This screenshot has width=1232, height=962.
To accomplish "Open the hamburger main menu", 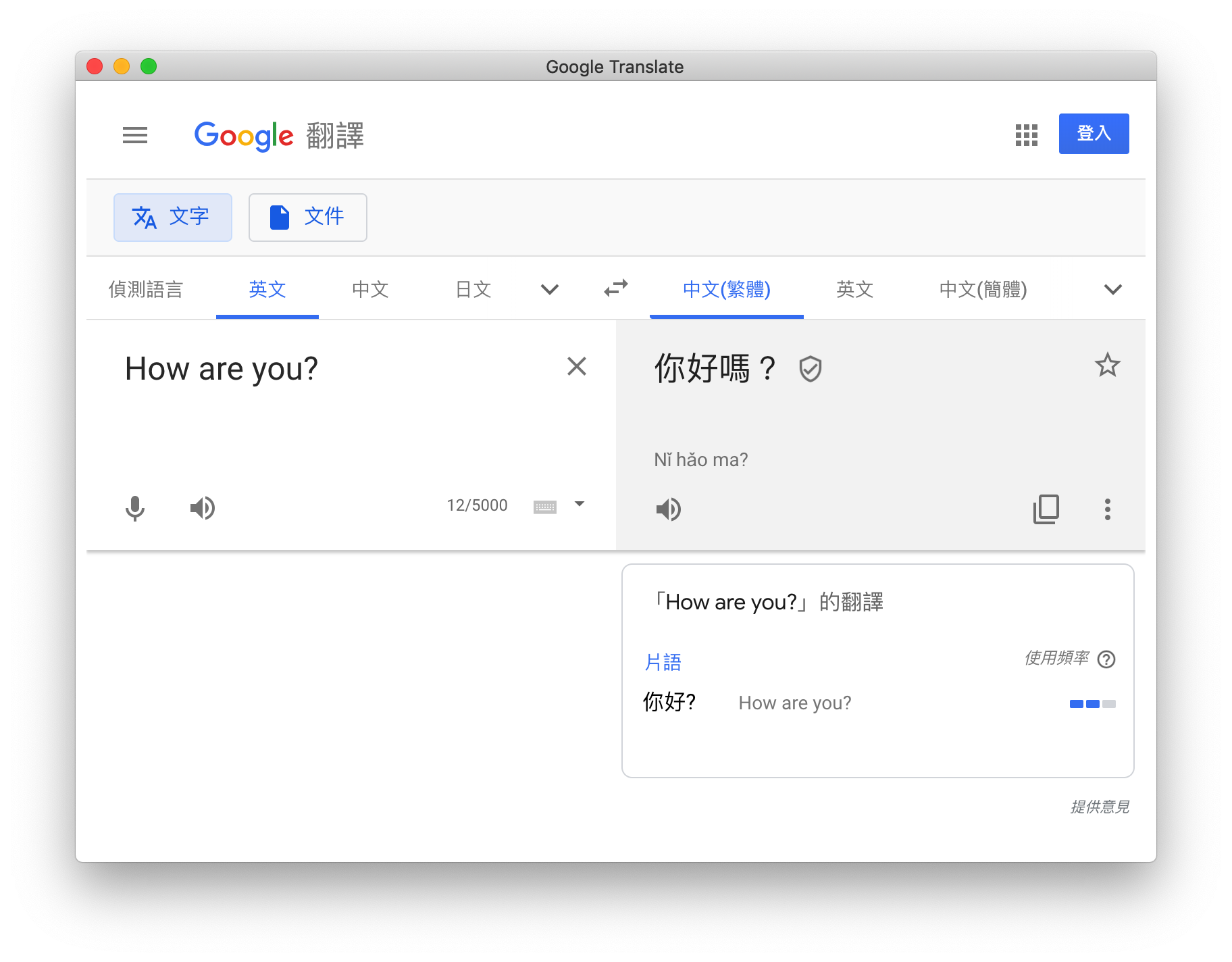I will pyautogui.click(x=135, y=135).
